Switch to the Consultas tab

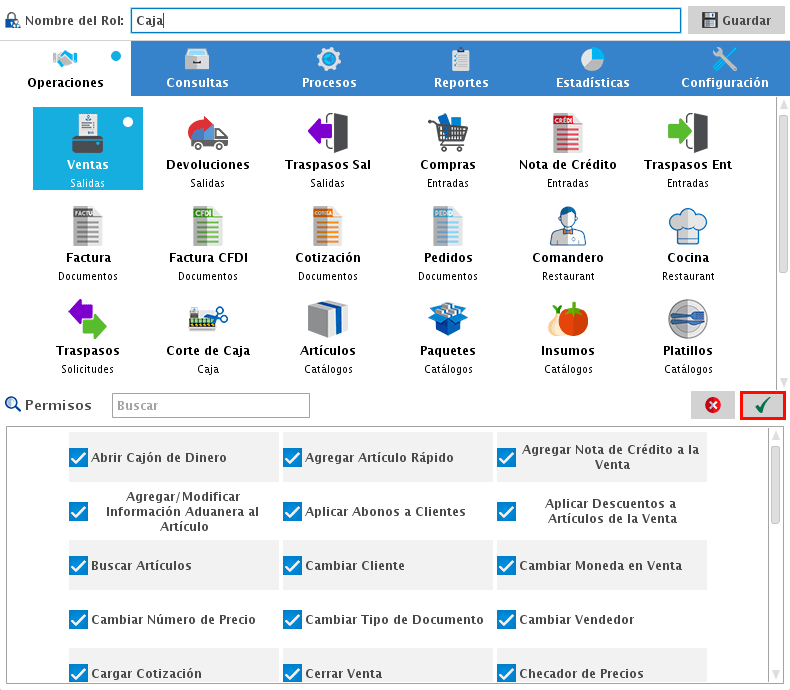(x=197, y=69)
